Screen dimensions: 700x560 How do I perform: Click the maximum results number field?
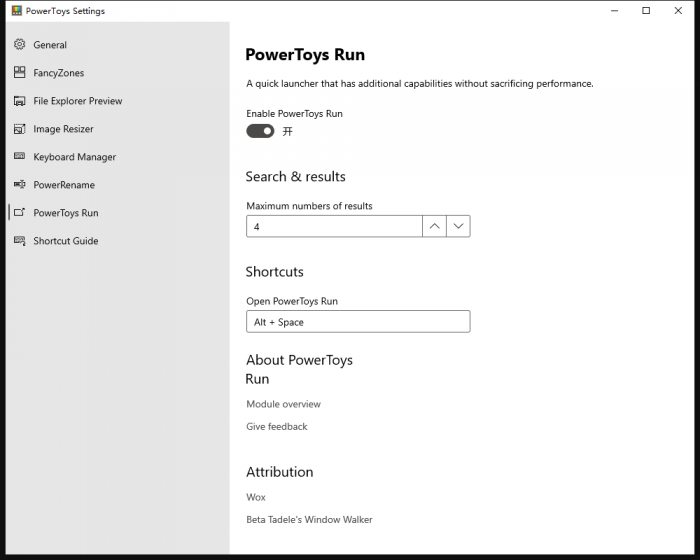coord(334,226)
